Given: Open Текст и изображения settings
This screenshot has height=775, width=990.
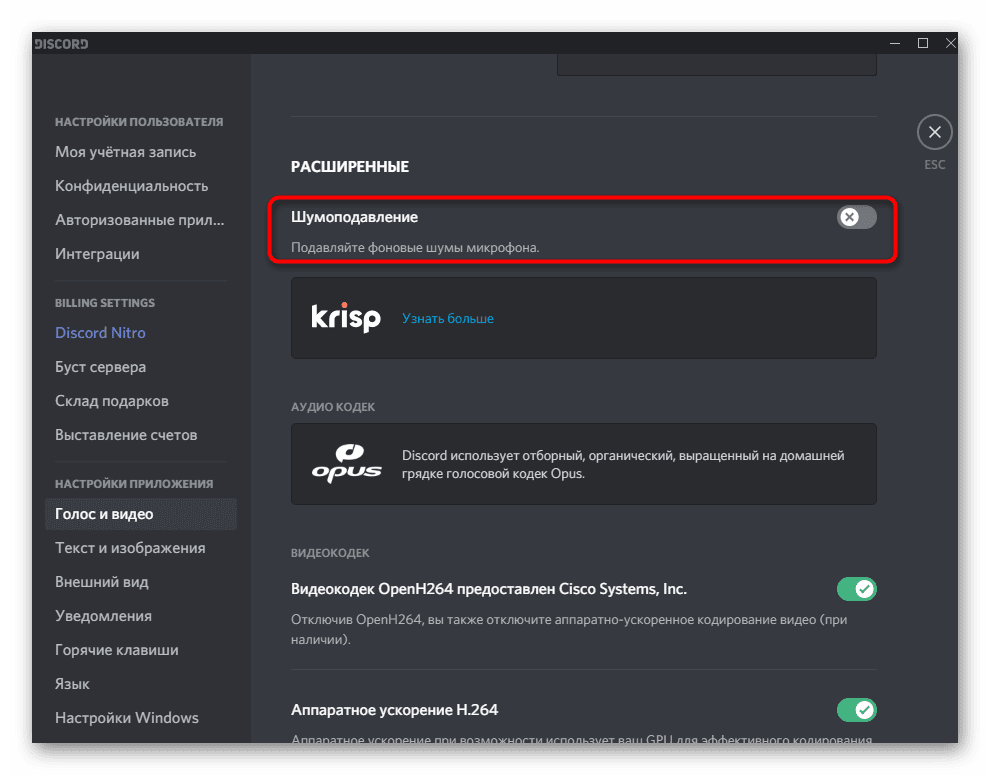Looking at the screenshot, I should pos(130,548).
